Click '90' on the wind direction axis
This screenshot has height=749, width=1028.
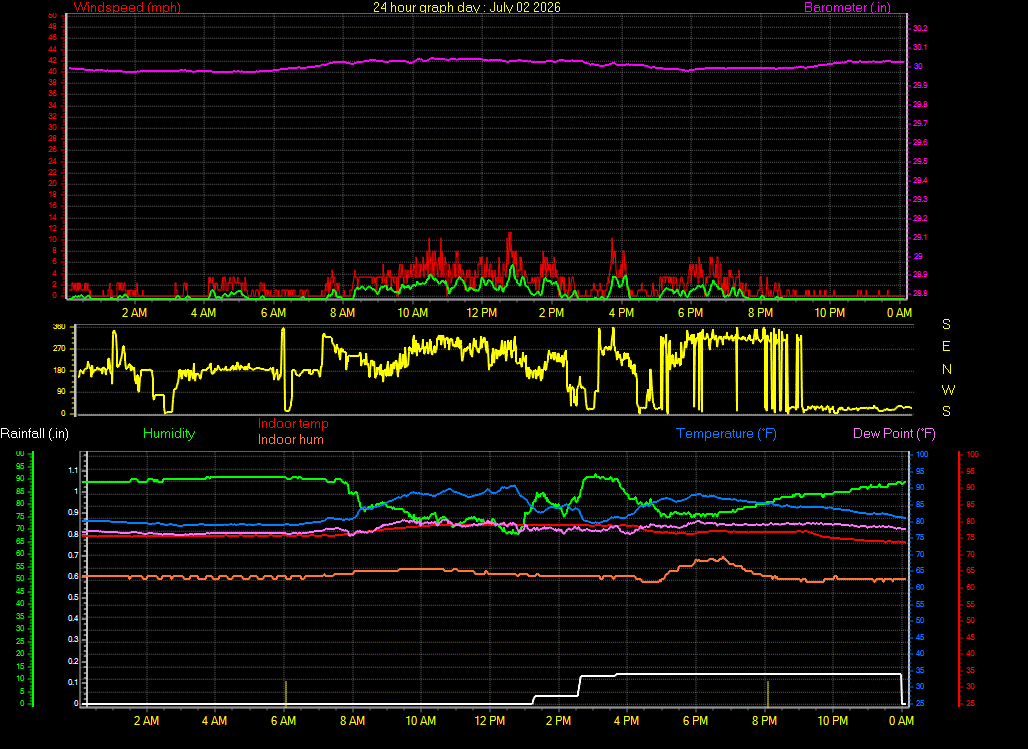[61, 392]
